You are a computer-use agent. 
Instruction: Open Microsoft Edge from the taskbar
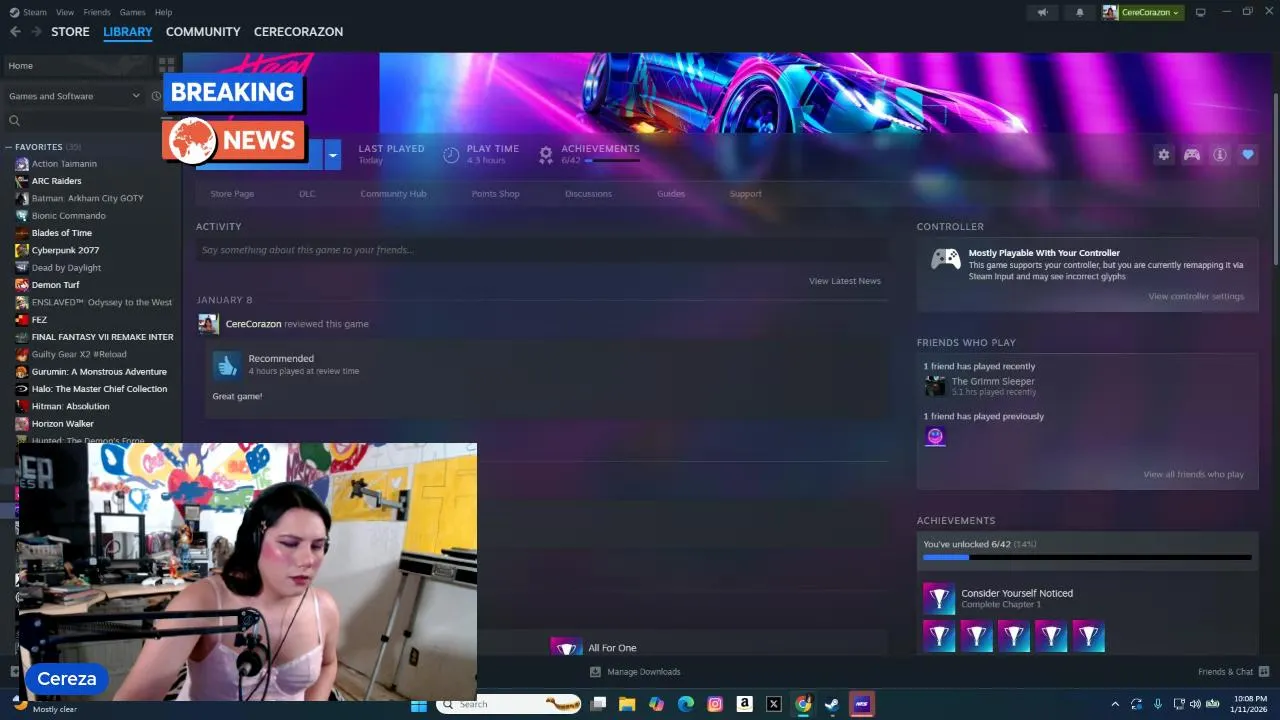(x=686, y=704)
